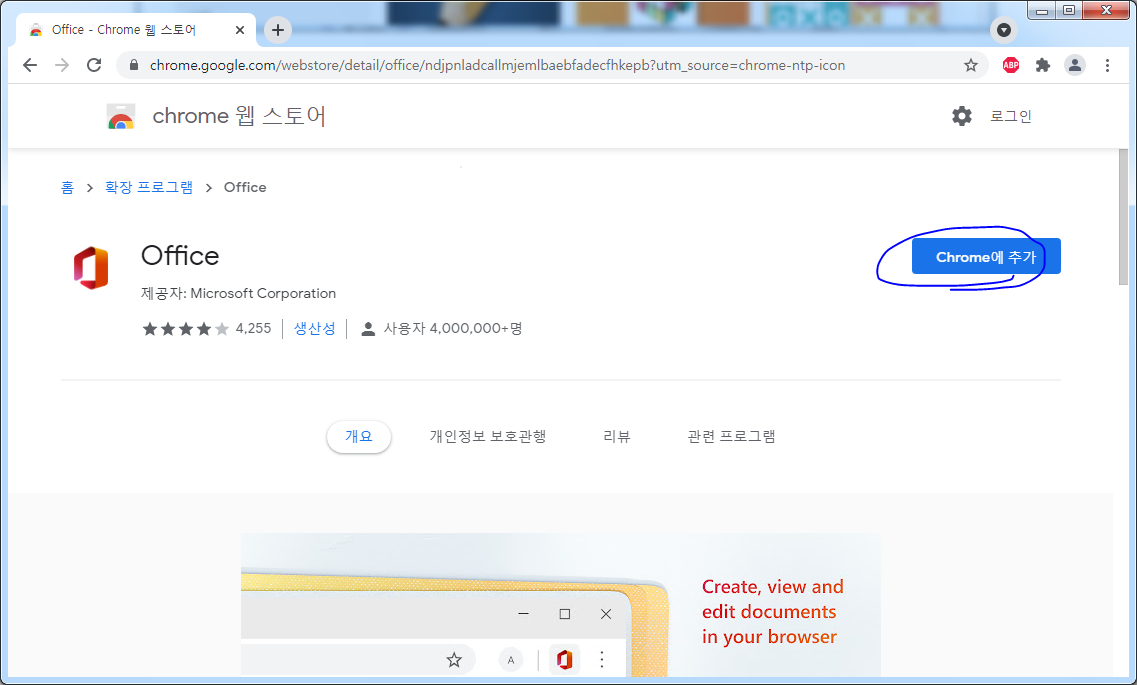Open web store settings gear
Image resolution: width=1137 pixels, height=685 pixels.
tap(962, 116)
